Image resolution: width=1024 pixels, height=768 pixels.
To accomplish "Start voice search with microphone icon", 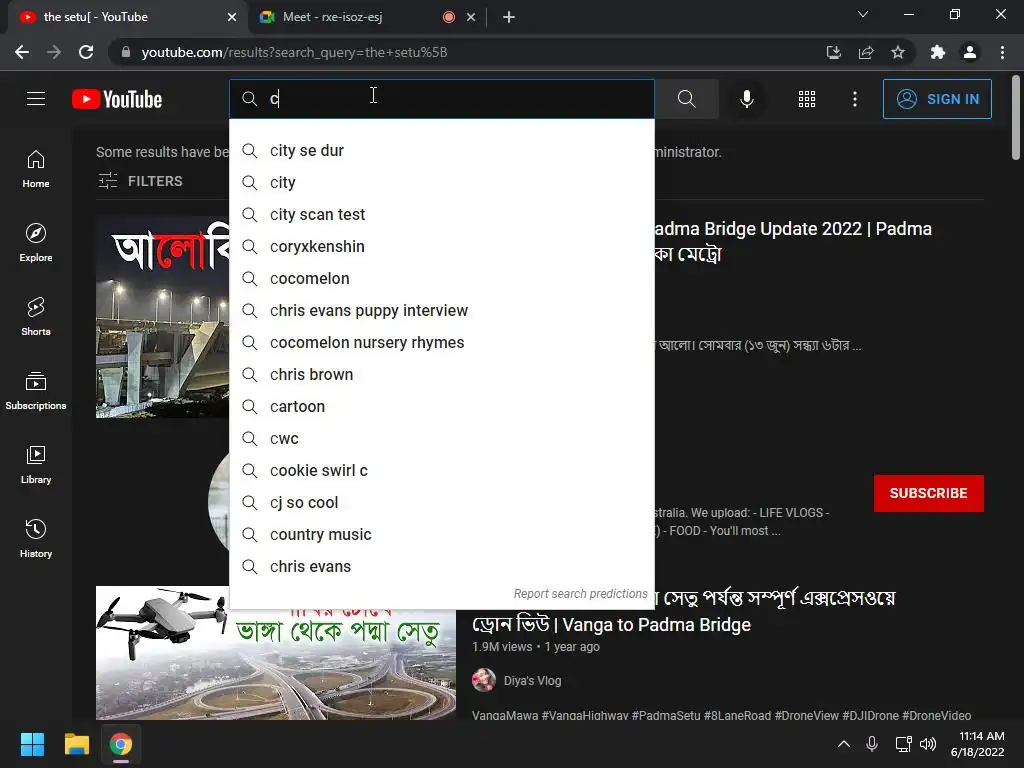I will point(746,99).
